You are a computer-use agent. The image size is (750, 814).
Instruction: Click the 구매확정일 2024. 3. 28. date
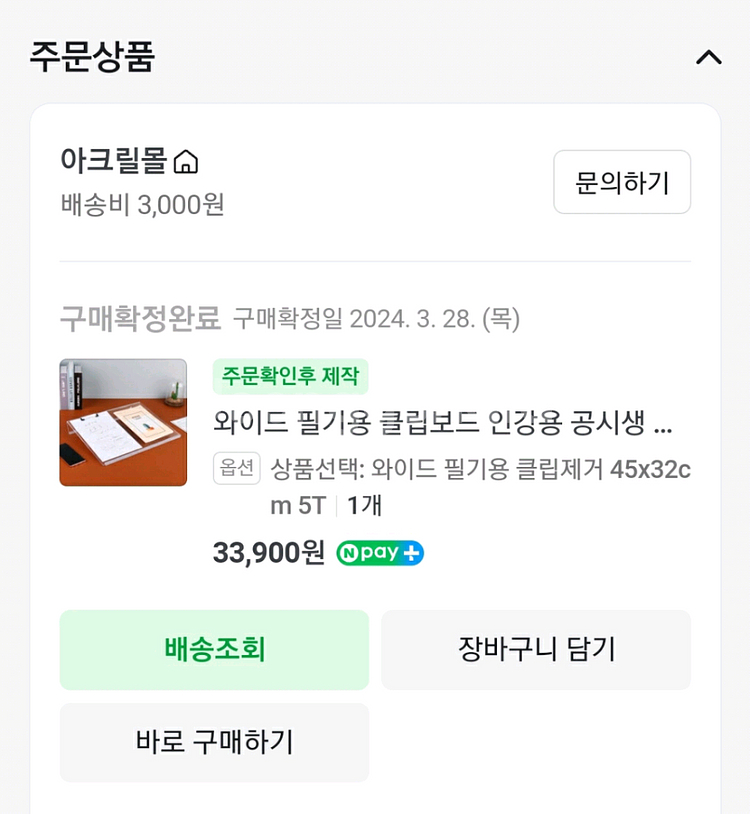pos(376,319)
